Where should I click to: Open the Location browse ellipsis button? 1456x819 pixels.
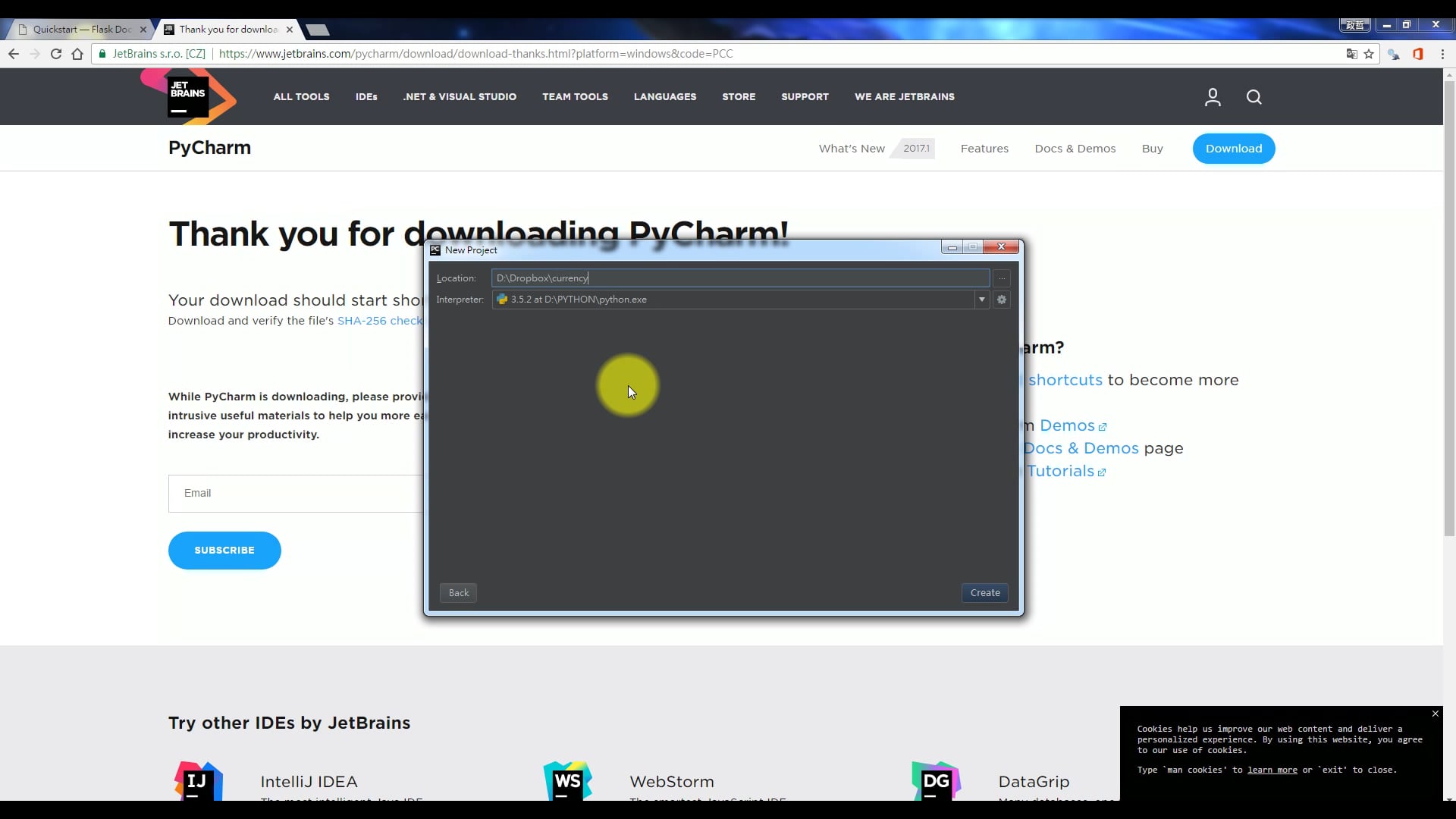tap(1002, 278)
